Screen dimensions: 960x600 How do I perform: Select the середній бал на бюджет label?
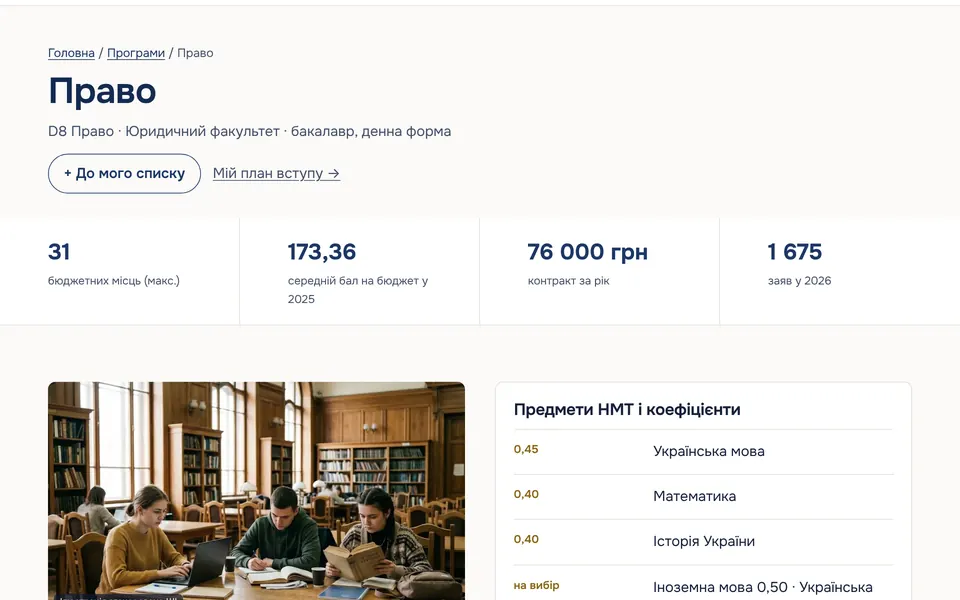coord(358,290)
